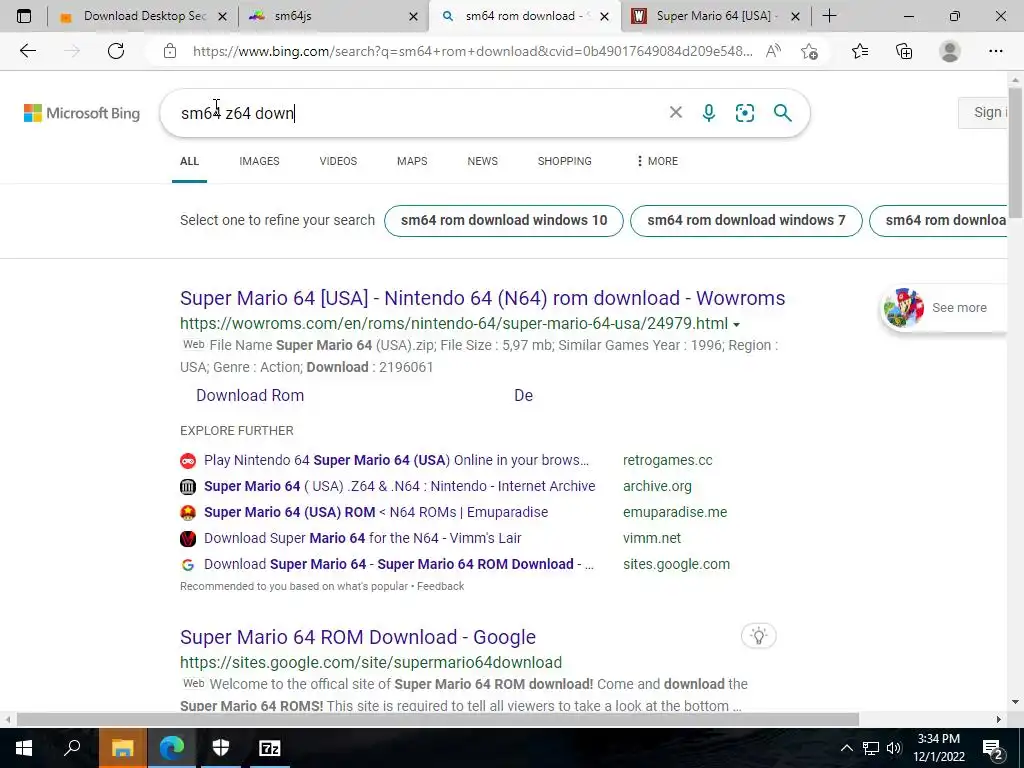Open the notification center icon
Viewport: 1024px width, 768px height.
pyautogui.click(x=993, y=748)
